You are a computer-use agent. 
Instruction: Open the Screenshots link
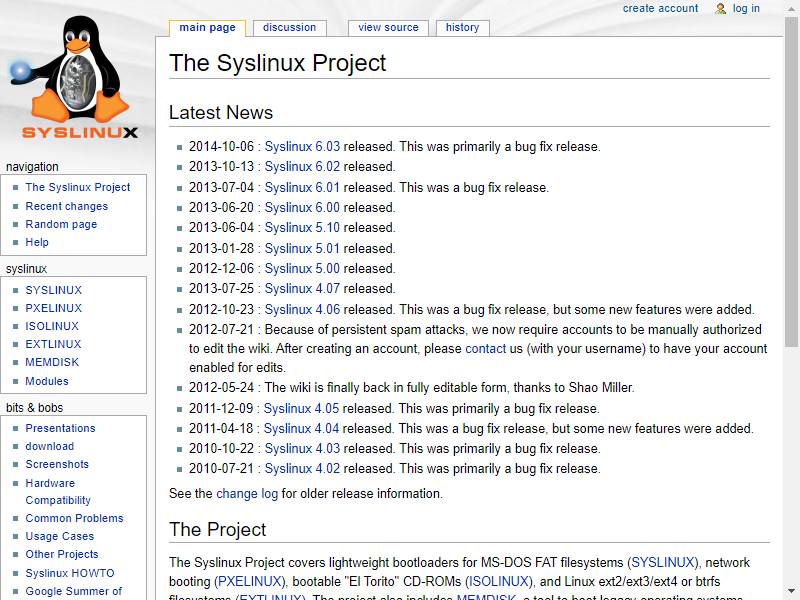(57, 464)
